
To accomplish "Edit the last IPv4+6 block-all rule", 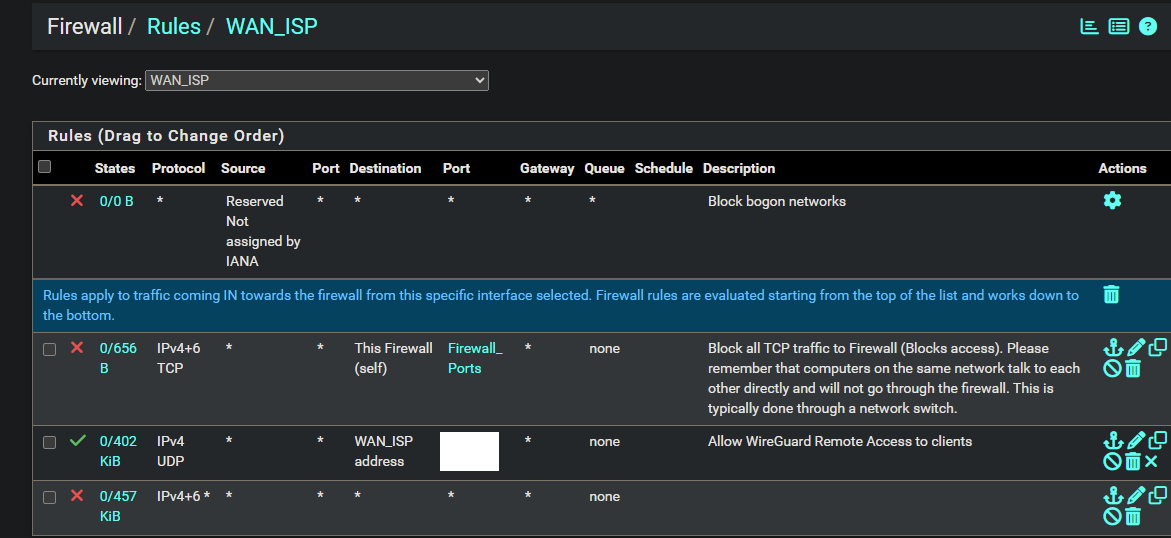I will click(1136, 495).
